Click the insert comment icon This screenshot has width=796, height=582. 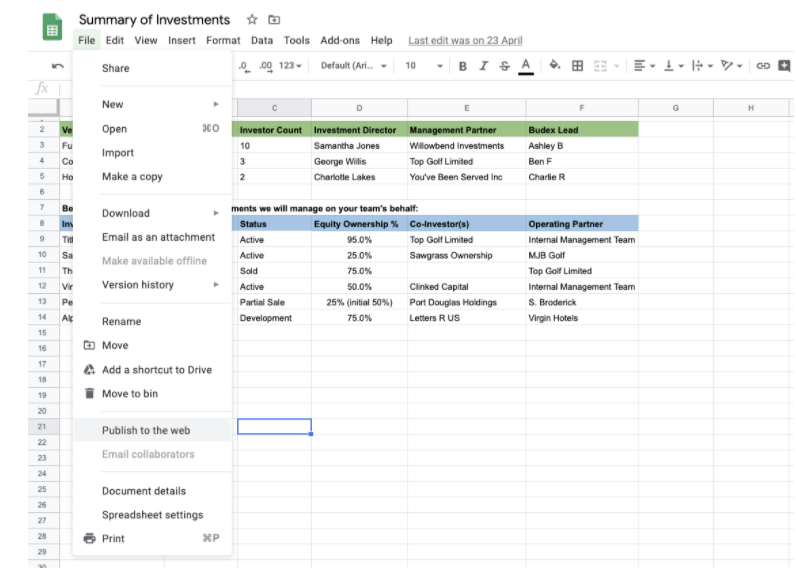(x=784, y=66)
